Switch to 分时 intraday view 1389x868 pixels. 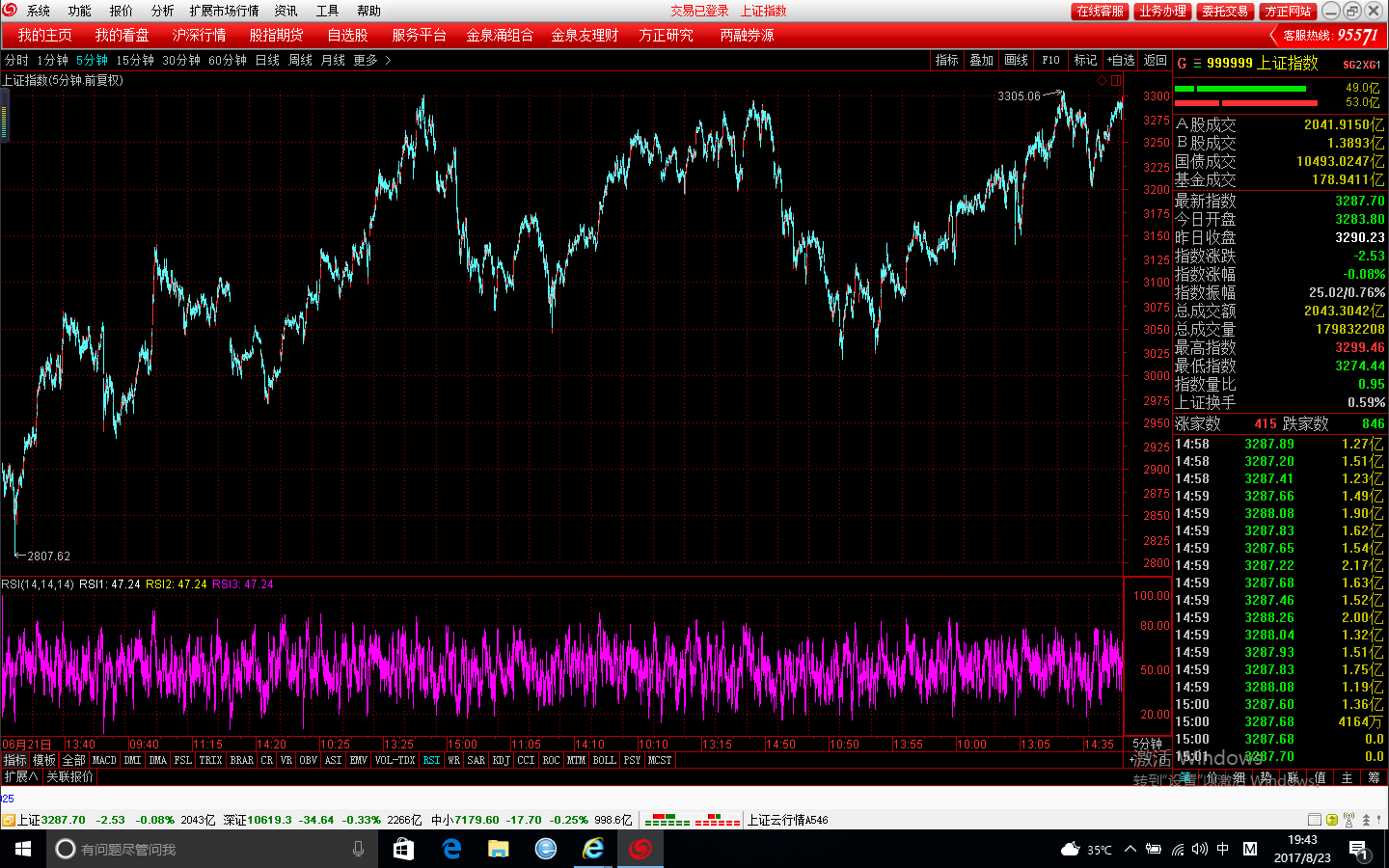click(16, 60)
